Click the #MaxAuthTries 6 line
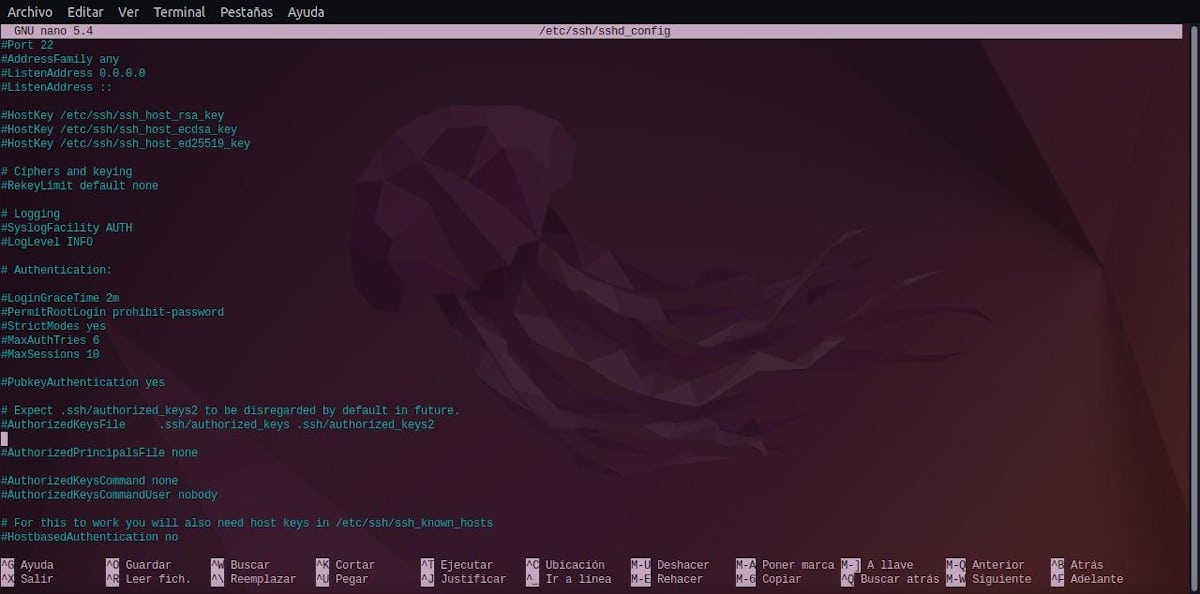Image resolution: width=1200 pixels, height=594 pixels. coord(50,340)
